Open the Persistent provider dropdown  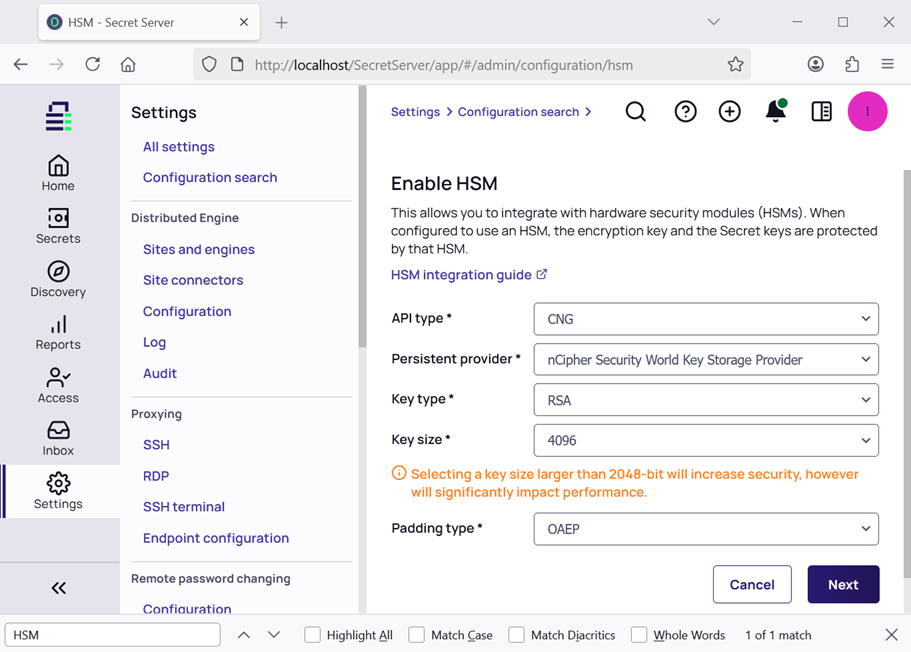tap(706, 360)
